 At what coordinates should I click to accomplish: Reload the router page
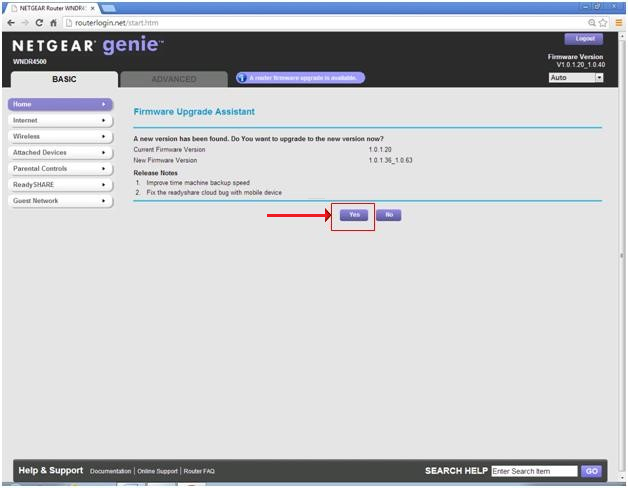pos(39,23)
